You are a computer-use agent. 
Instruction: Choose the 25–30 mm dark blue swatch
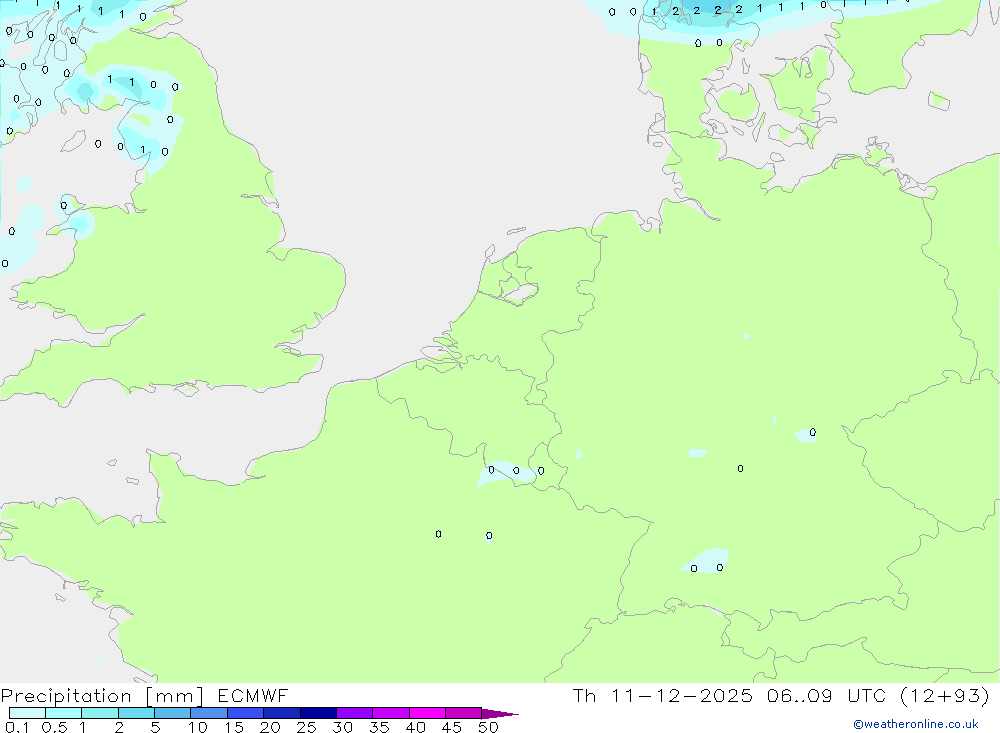point(318,713)
